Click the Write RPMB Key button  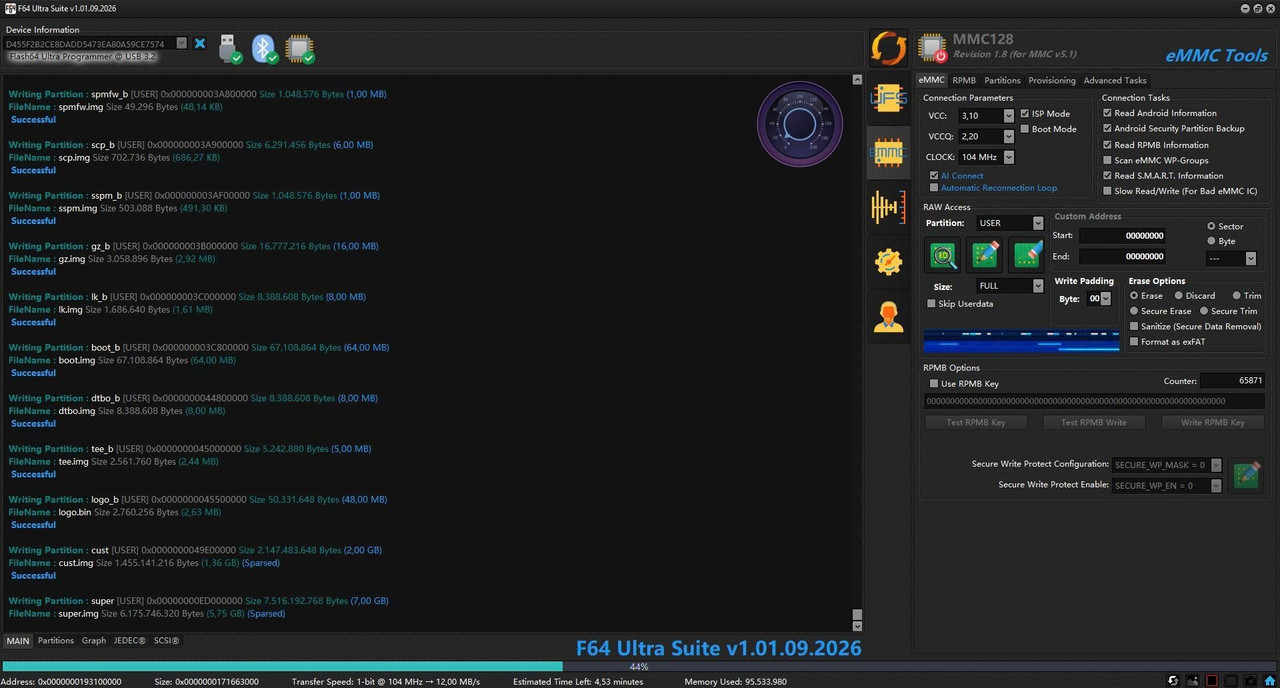point(1213,422)
